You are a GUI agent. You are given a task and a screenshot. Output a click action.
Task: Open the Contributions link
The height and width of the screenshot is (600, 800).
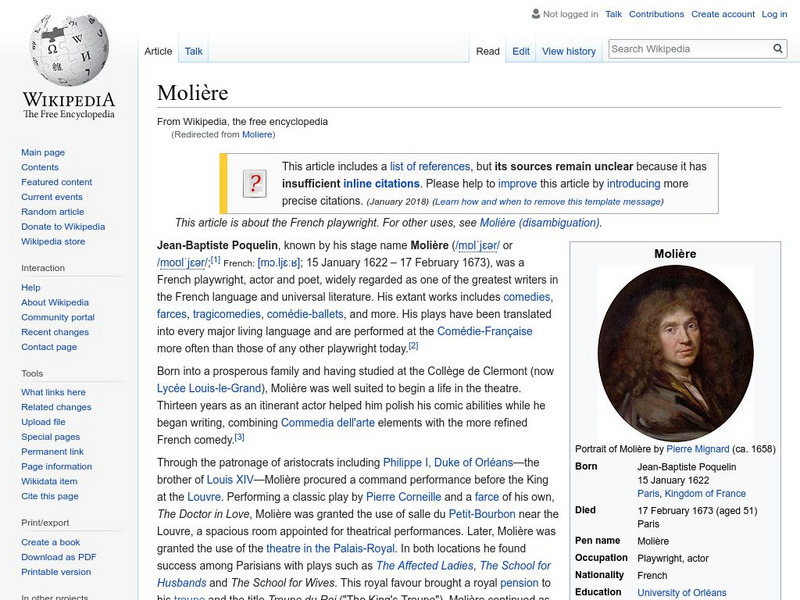click(656, 14)
